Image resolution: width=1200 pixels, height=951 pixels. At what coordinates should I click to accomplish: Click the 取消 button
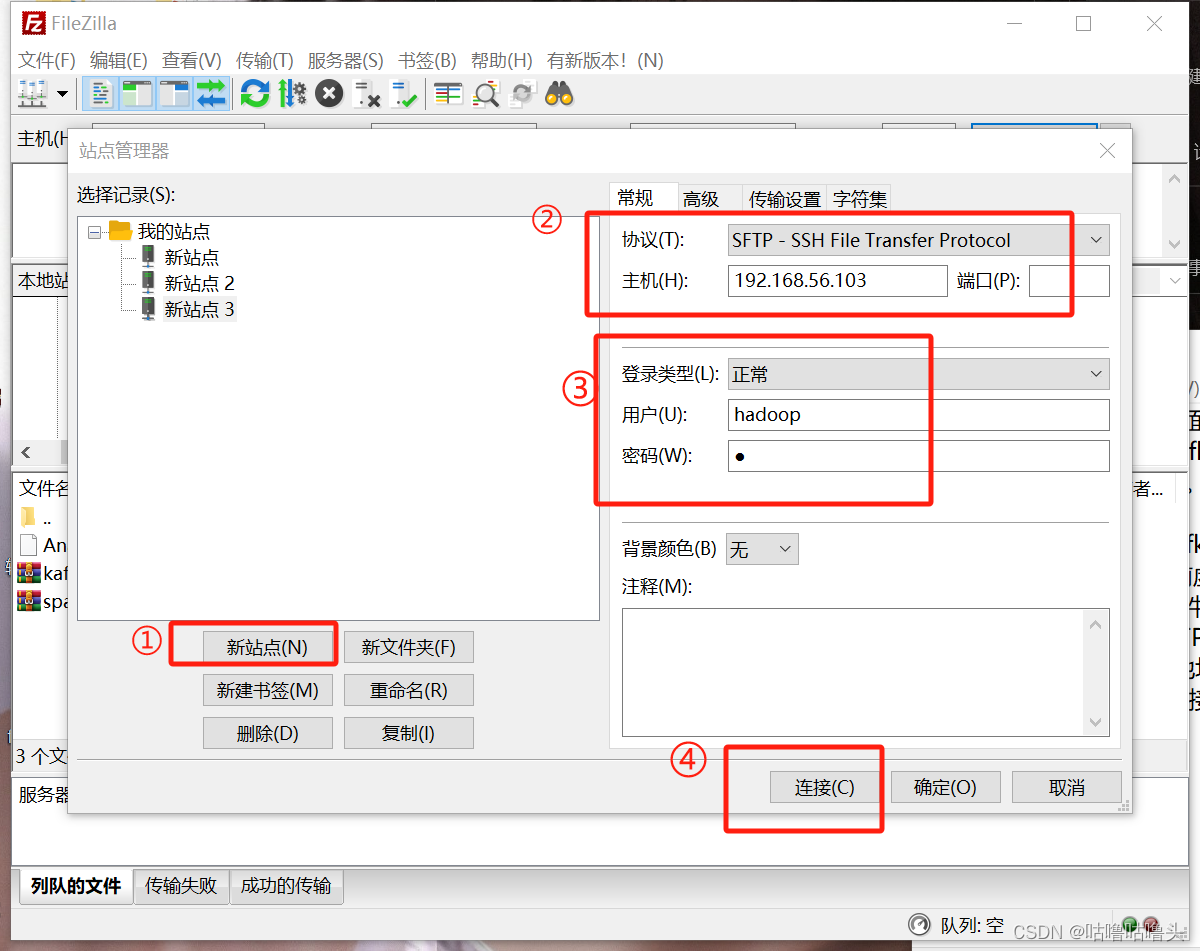point(1067,787)
